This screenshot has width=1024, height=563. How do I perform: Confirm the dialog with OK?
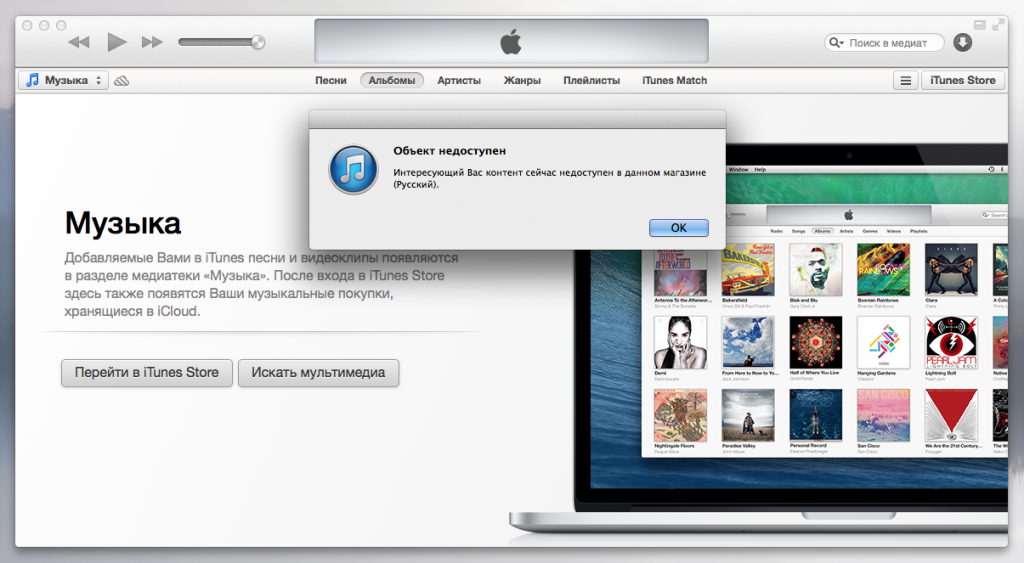(x=679, y=228)
